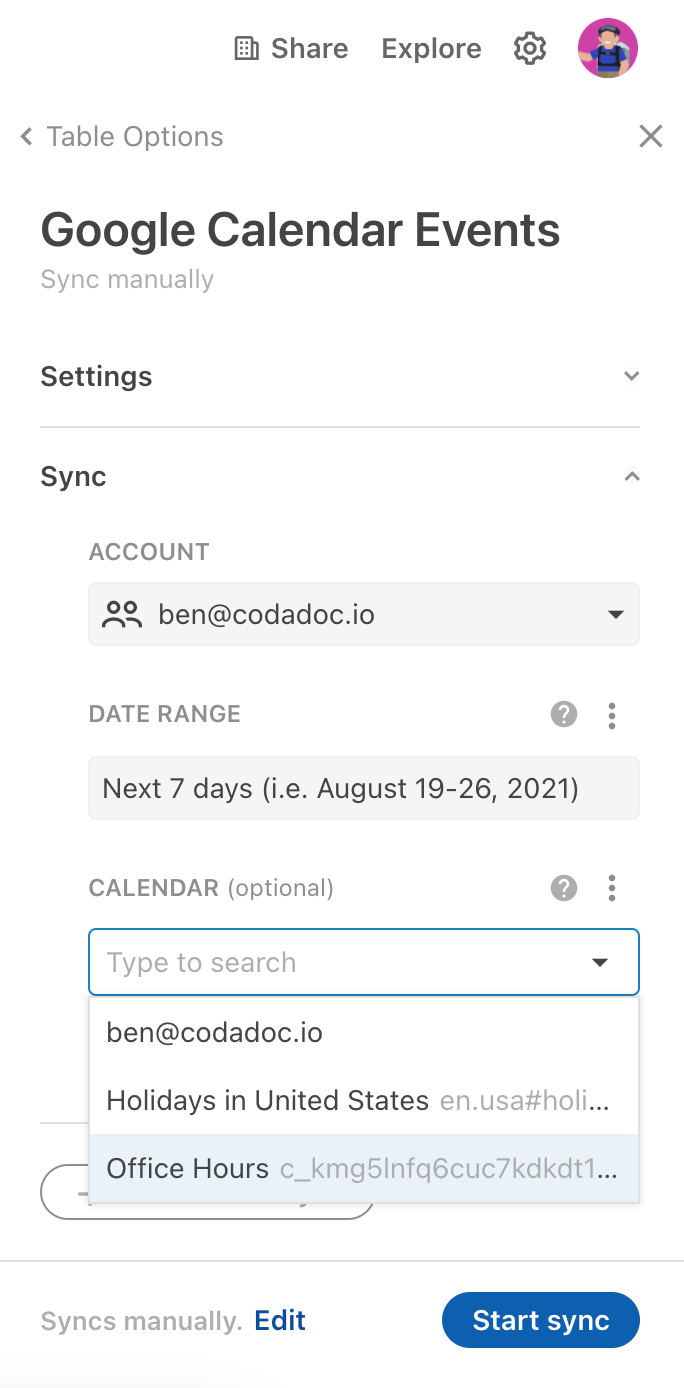The image size is (684, 1388).
Task: Expand the Settings section
Action: point(631,376)
